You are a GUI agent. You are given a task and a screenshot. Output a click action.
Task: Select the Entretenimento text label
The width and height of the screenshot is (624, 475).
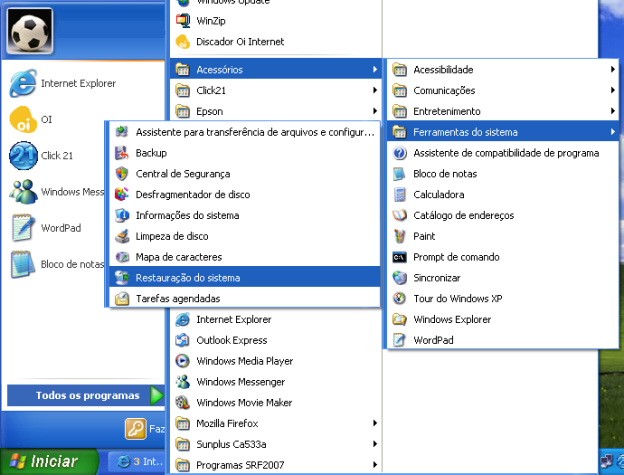click(447, 111)
